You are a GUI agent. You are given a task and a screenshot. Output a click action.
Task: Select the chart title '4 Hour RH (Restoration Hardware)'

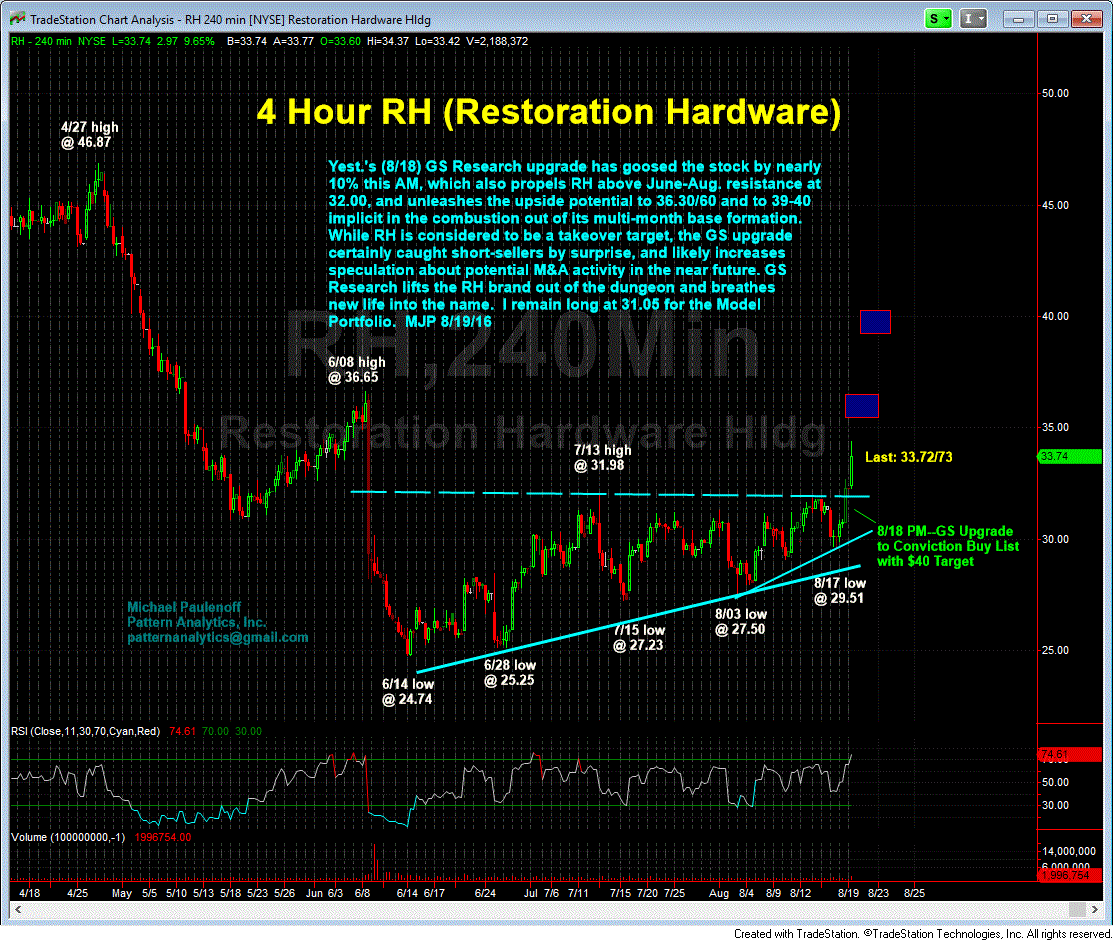click(548, 112)
